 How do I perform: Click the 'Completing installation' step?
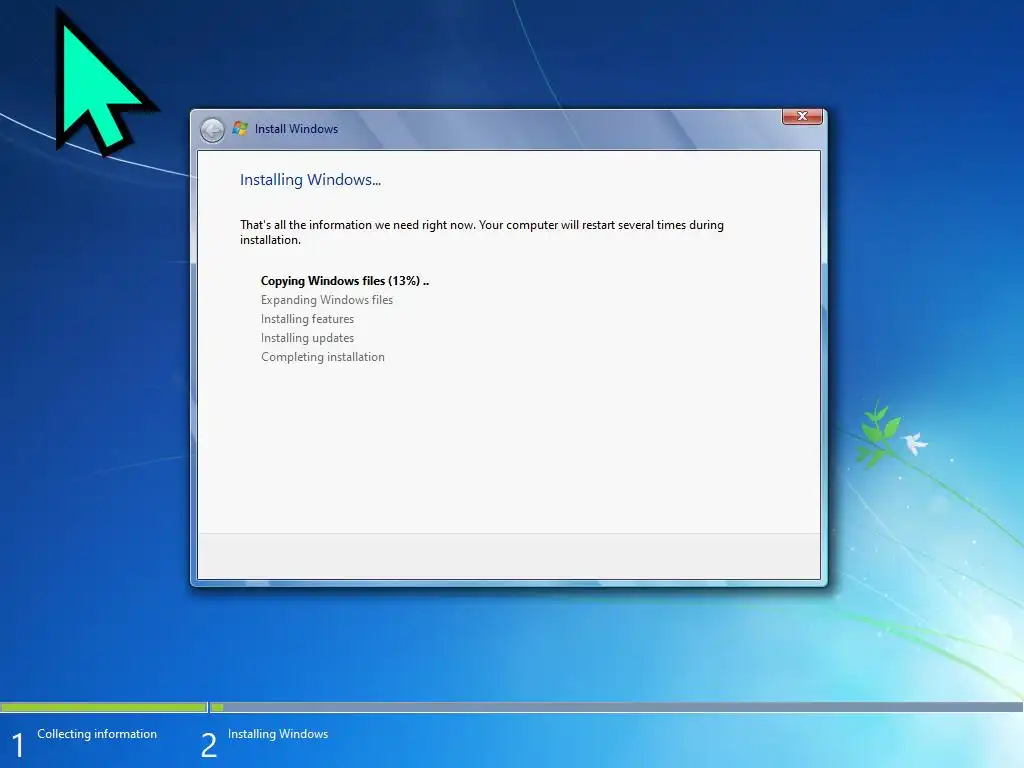coord(323,357)
